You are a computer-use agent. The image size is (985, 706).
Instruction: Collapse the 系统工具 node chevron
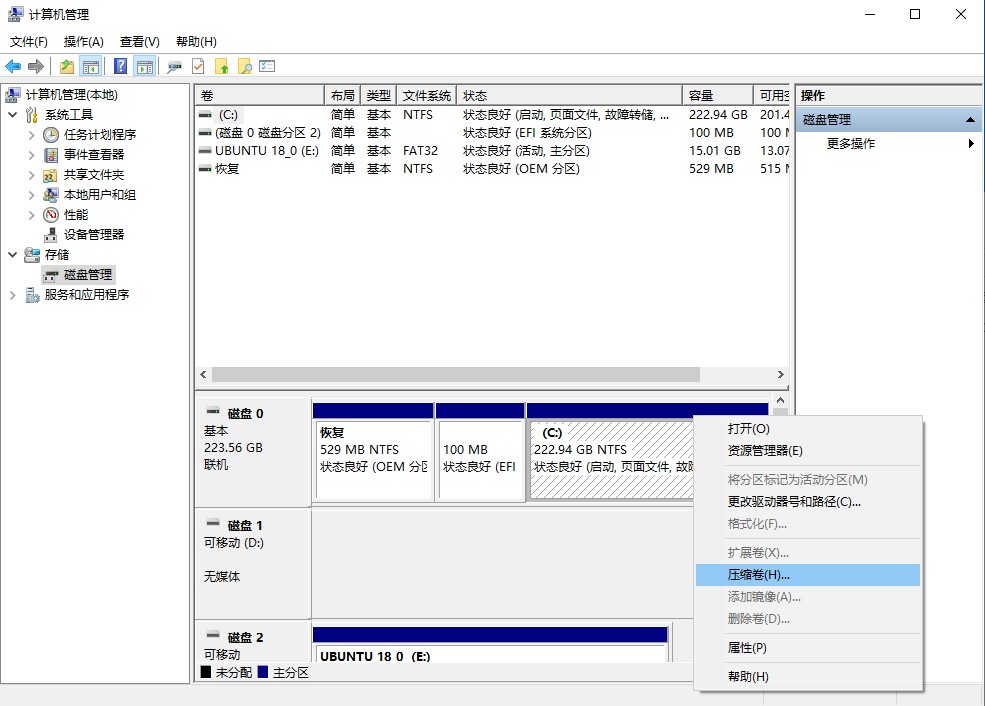click(13, 115)
